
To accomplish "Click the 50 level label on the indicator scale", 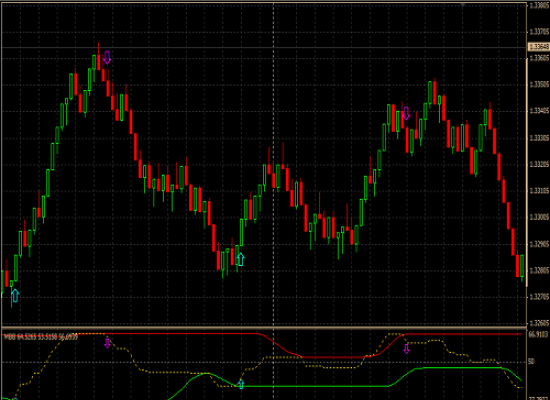I will (x=532, y=361).
